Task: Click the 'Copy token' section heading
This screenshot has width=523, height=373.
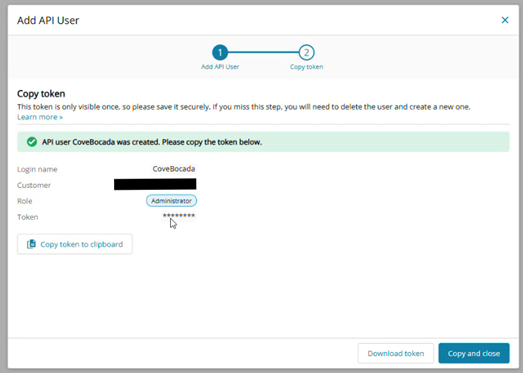Action: click(x=41, y=94)
